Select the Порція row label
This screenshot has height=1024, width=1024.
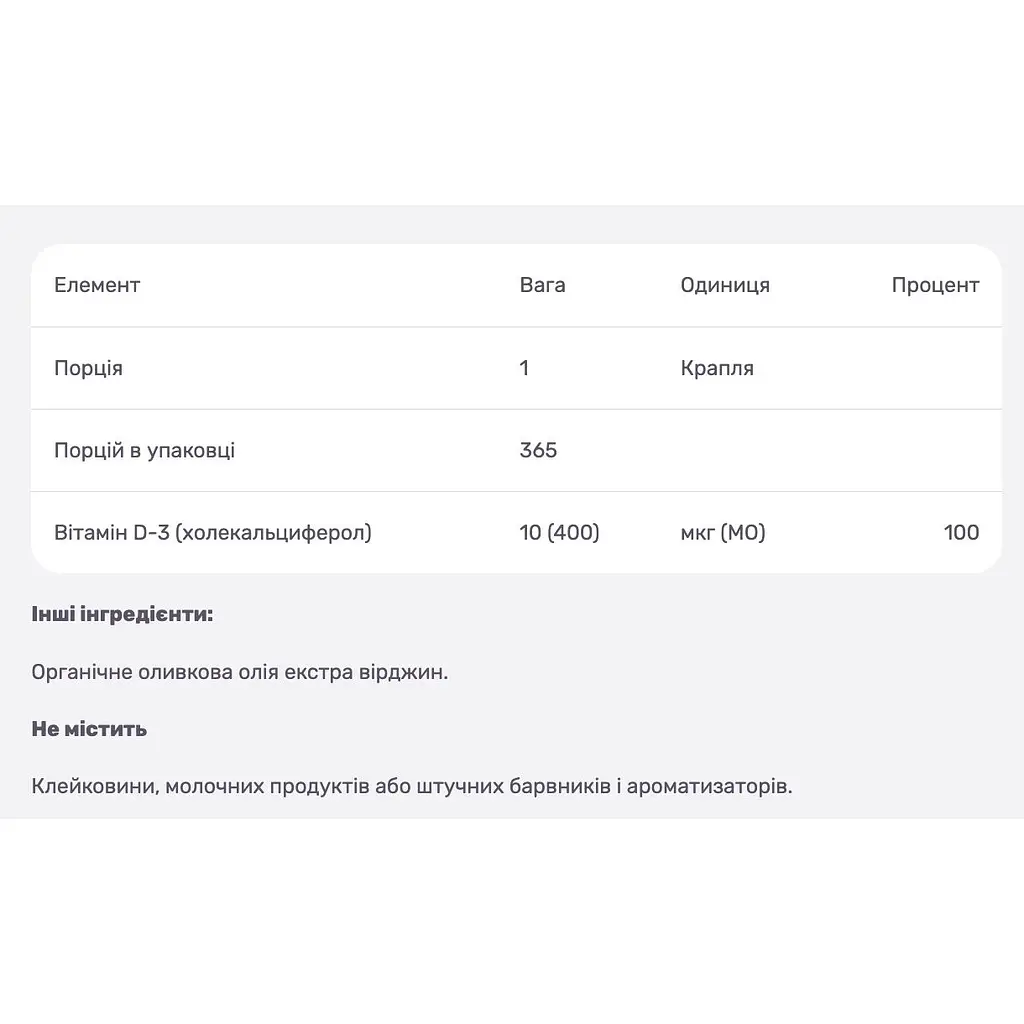click(88, 368)
